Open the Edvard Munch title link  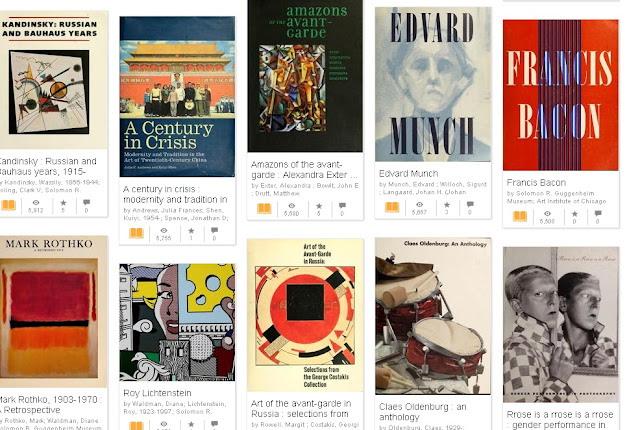click(x=408, y=174)
